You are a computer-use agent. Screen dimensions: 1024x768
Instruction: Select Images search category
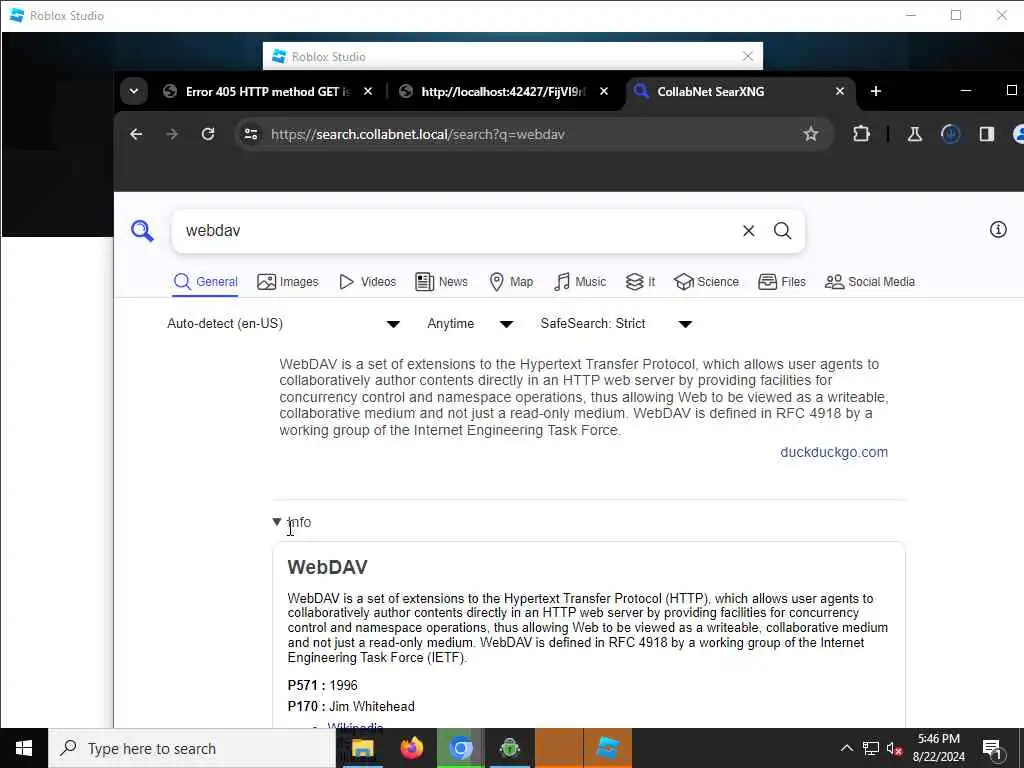tap(287, 281)
